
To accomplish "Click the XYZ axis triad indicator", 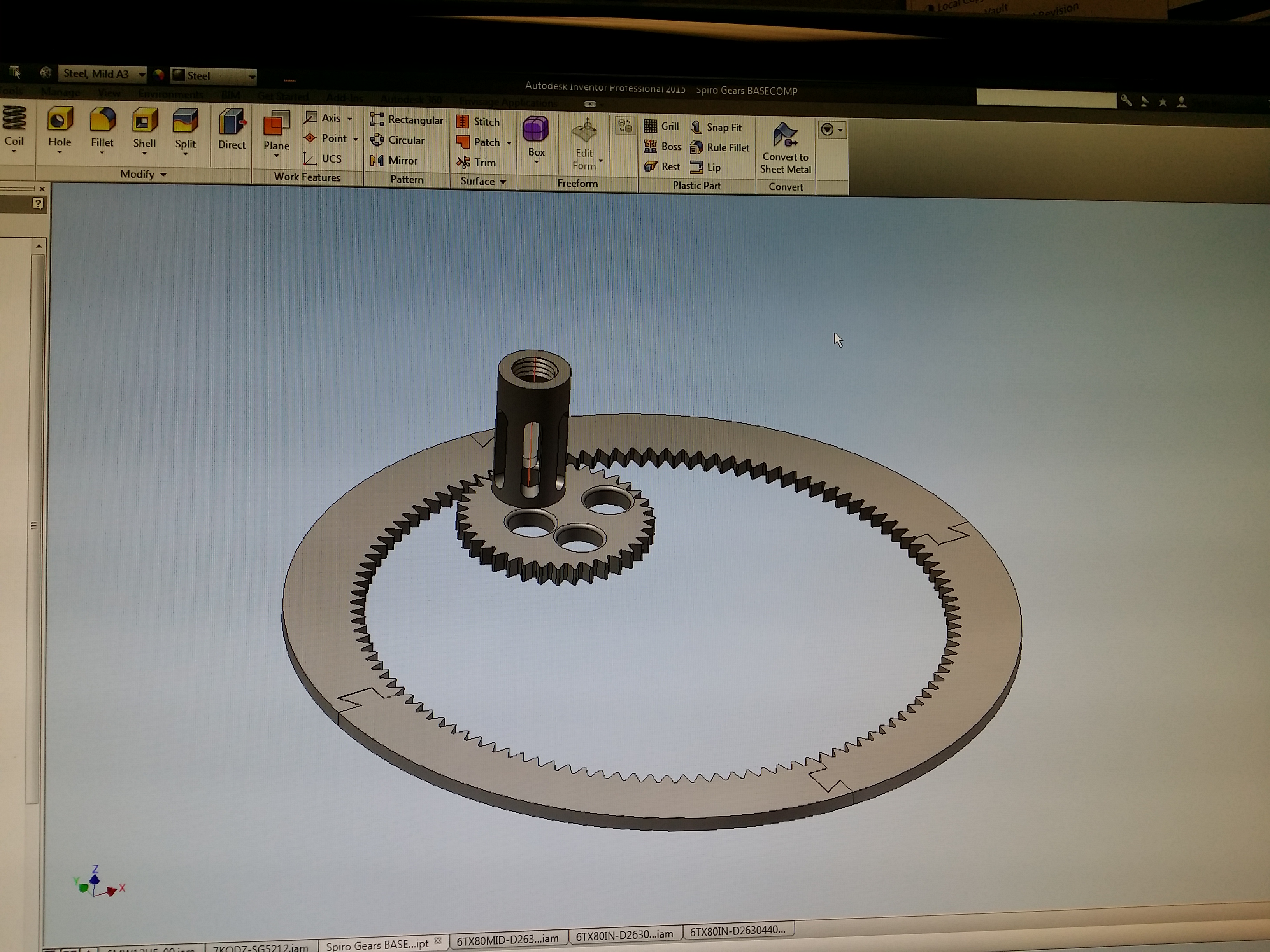I will [x=99, y=882].
